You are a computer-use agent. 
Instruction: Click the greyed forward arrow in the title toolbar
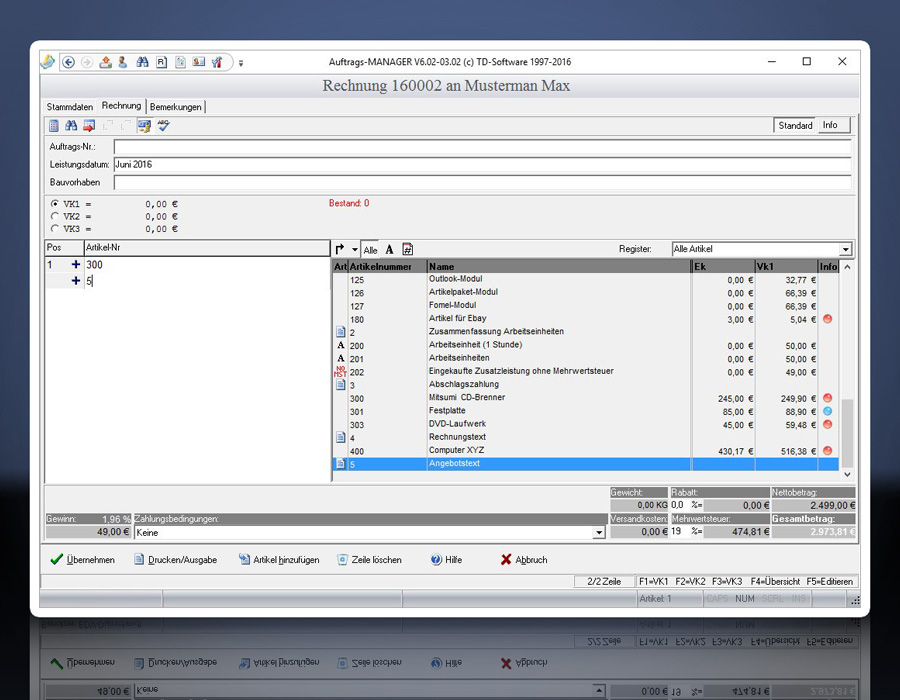[87, 62]
